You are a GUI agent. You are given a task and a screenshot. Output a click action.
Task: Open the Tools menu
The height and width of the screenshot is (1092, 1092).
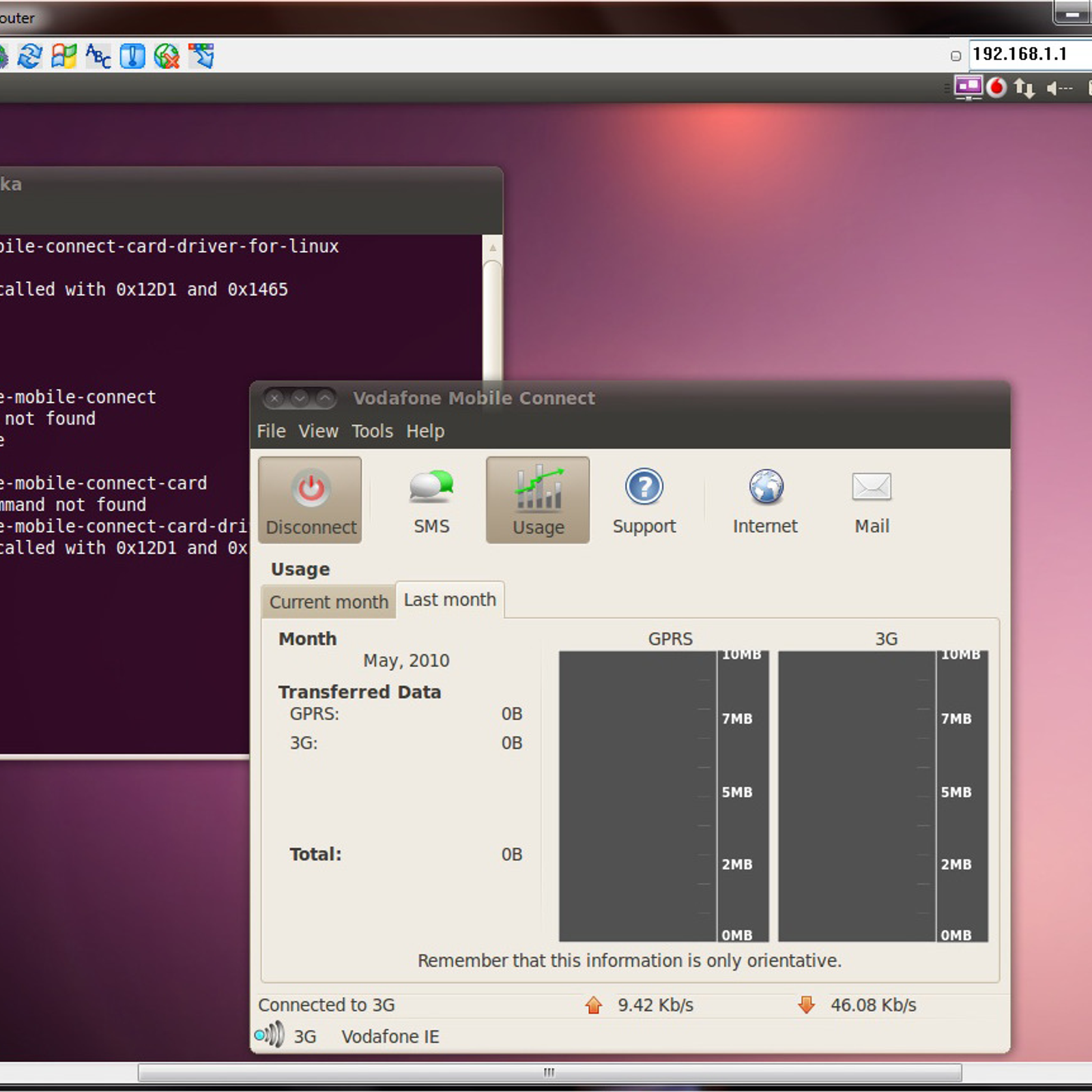point(372,431)
